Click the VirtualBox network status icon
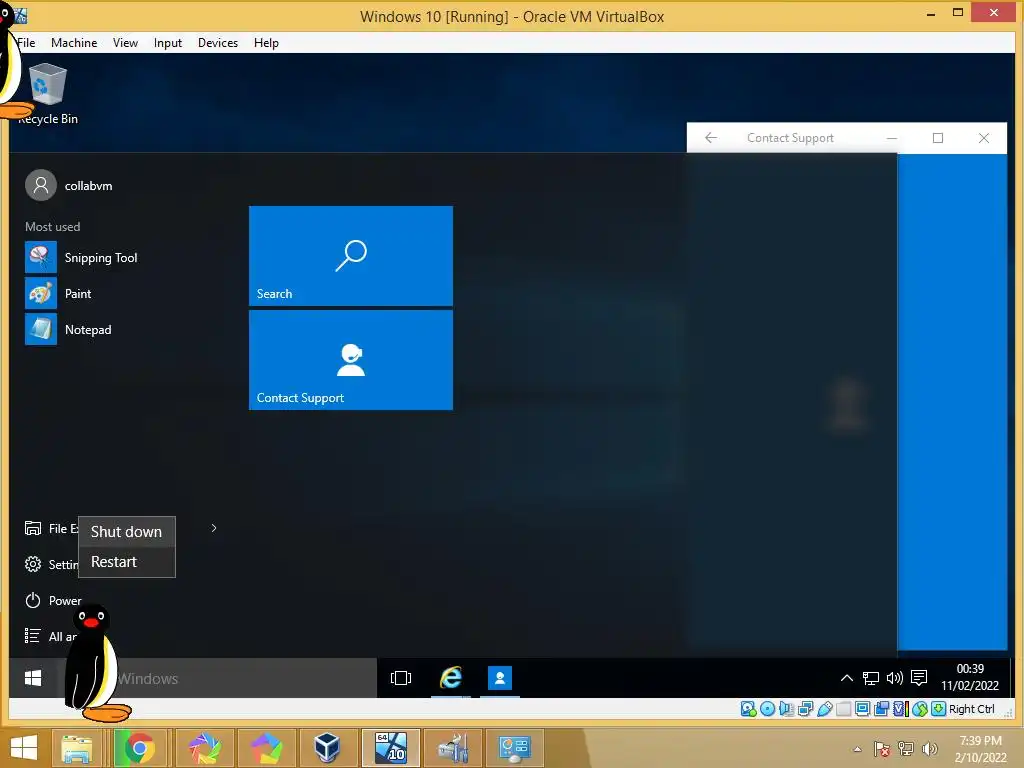The height and width of the screenshot is (768, 1024). [805, 709]
